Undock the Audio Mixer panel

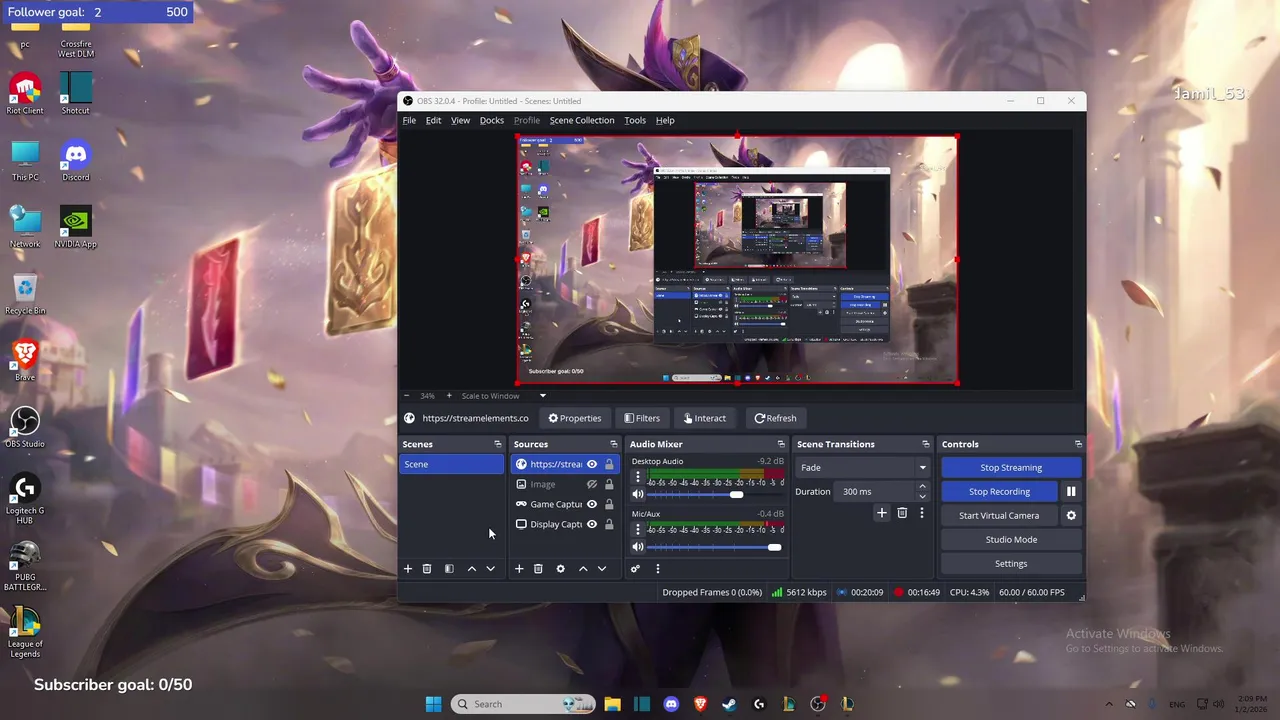(781, 444)
